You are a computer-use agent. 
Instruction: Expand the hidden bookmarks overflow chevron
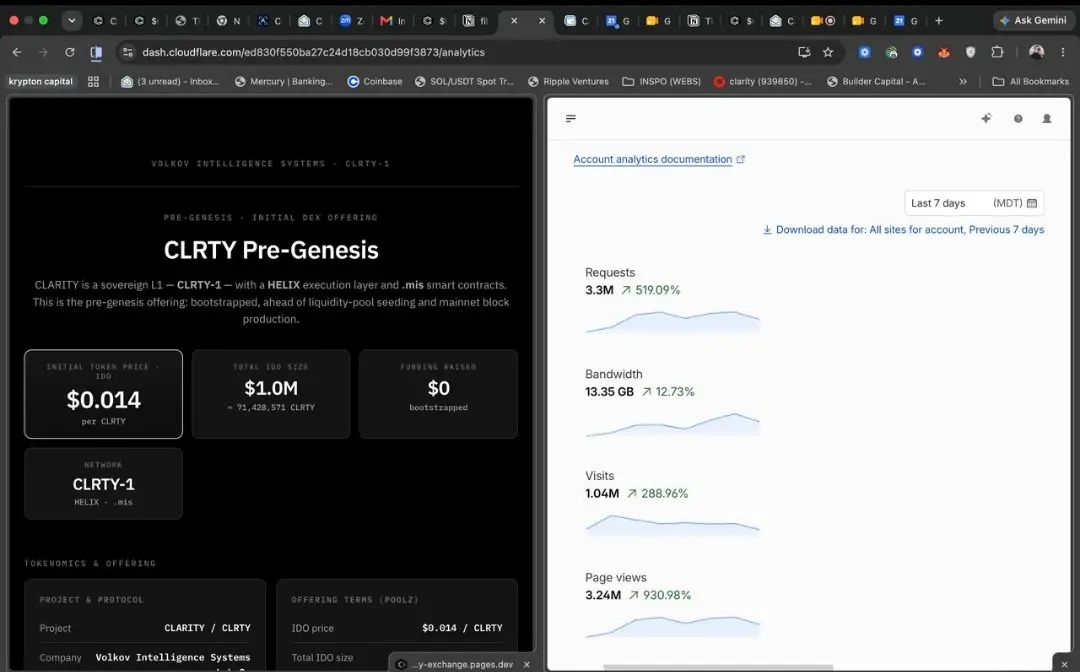pos(963,81)
